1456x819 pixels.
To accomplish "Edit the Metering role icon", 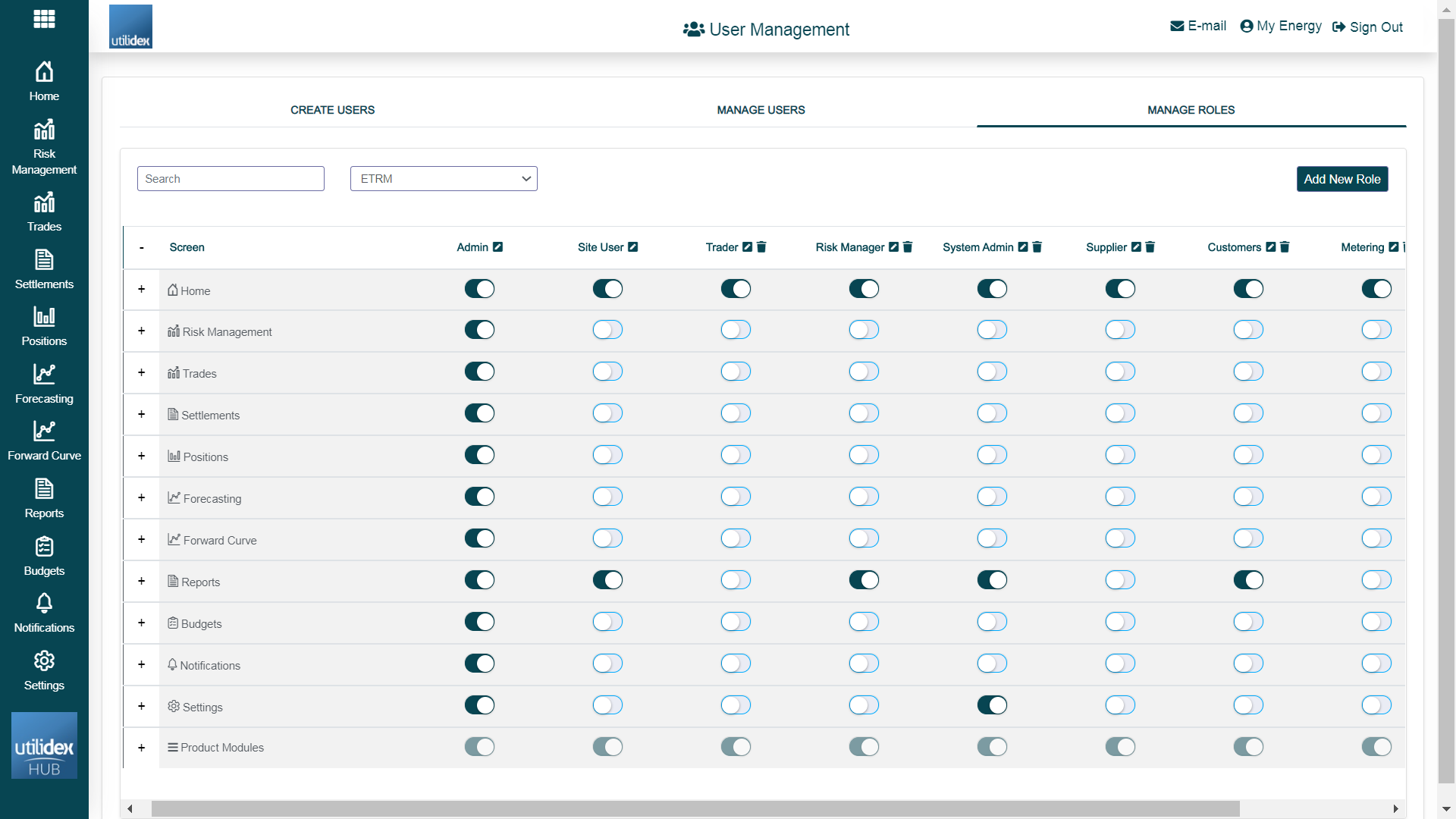I will [x=1394, y=247].
